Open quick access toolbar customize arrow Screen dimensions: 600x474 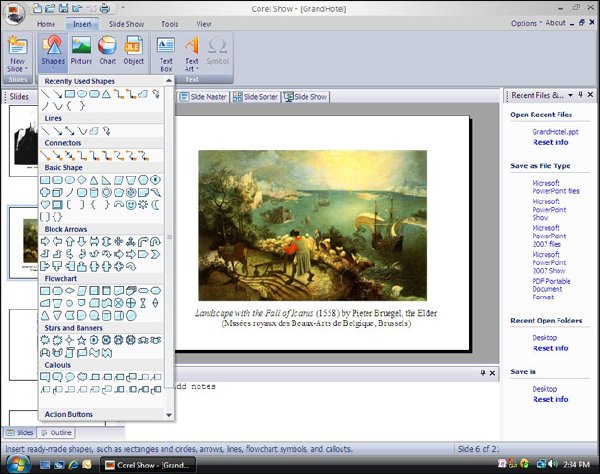[123, 8]
